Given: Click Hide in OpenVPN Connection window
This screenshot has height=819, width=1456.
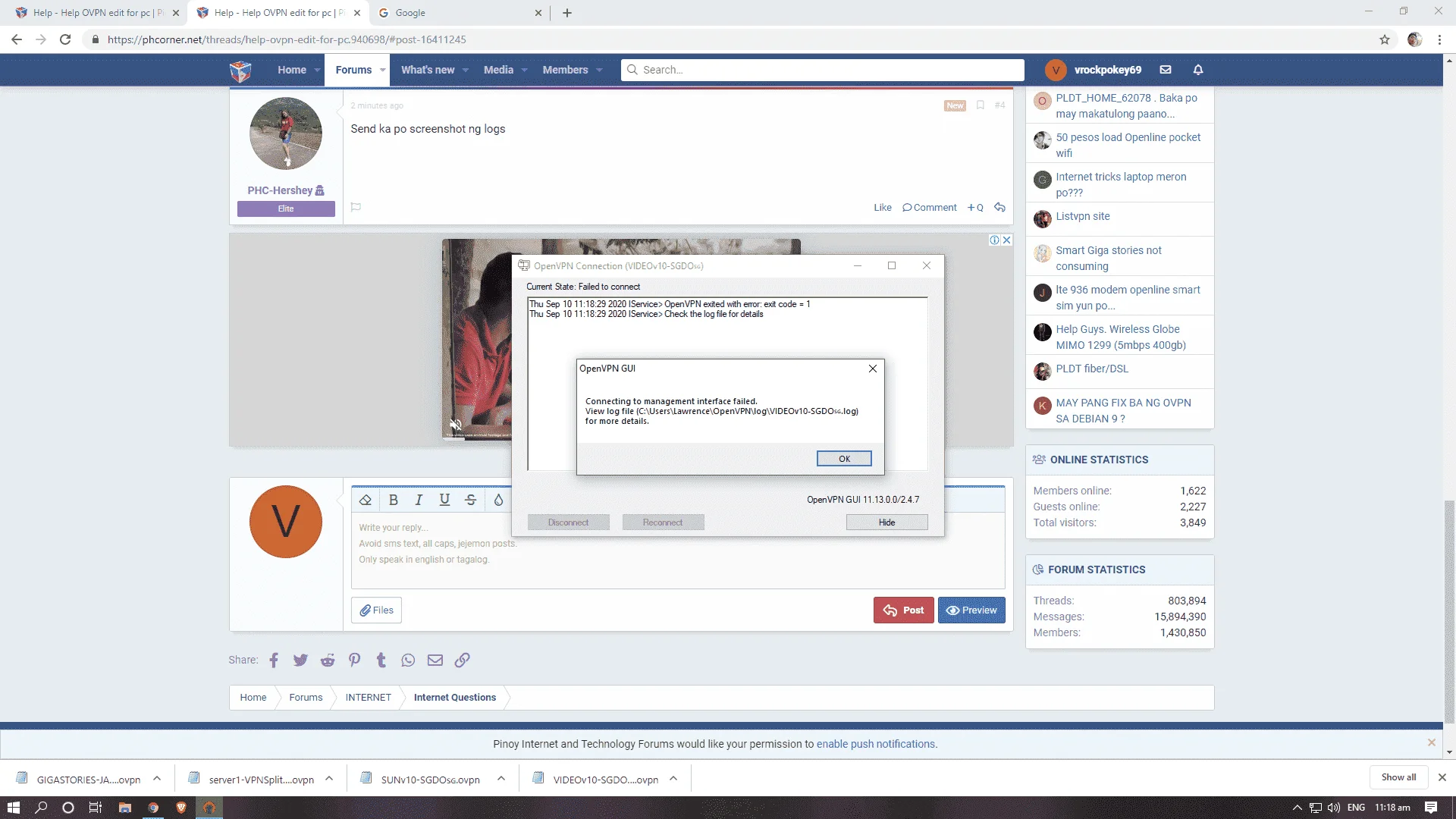Looking at the screenshot, I should (x=886, y=522).
